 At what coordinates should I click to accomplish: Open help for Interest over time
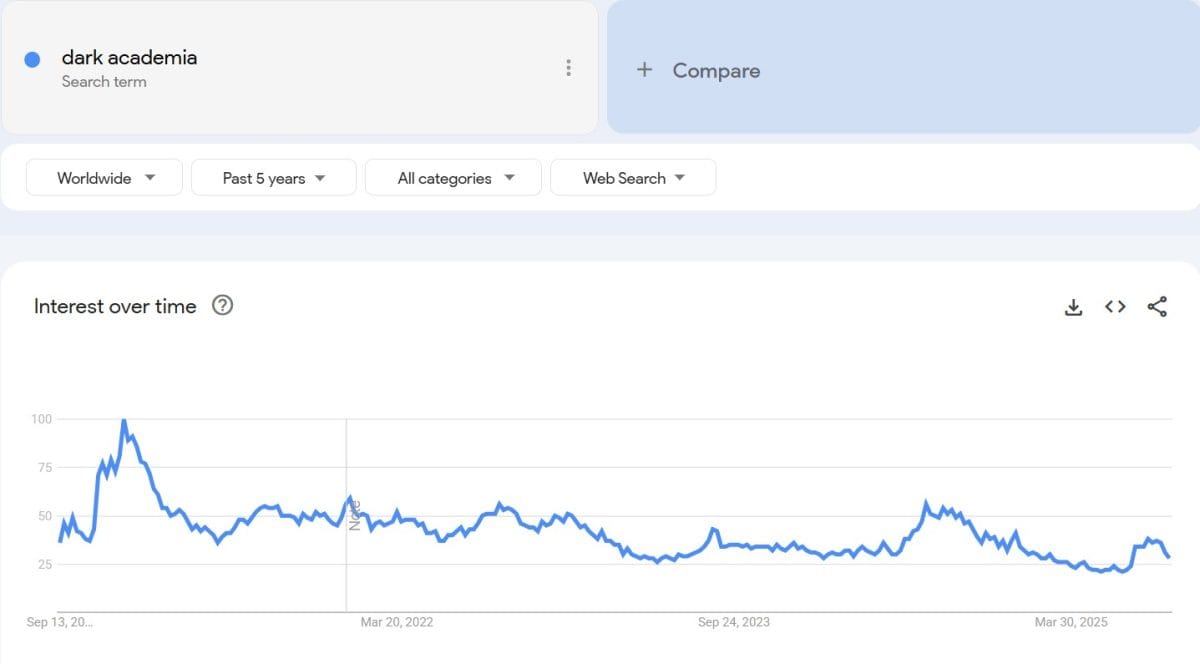pyautogui.click(x=223, y=306)
